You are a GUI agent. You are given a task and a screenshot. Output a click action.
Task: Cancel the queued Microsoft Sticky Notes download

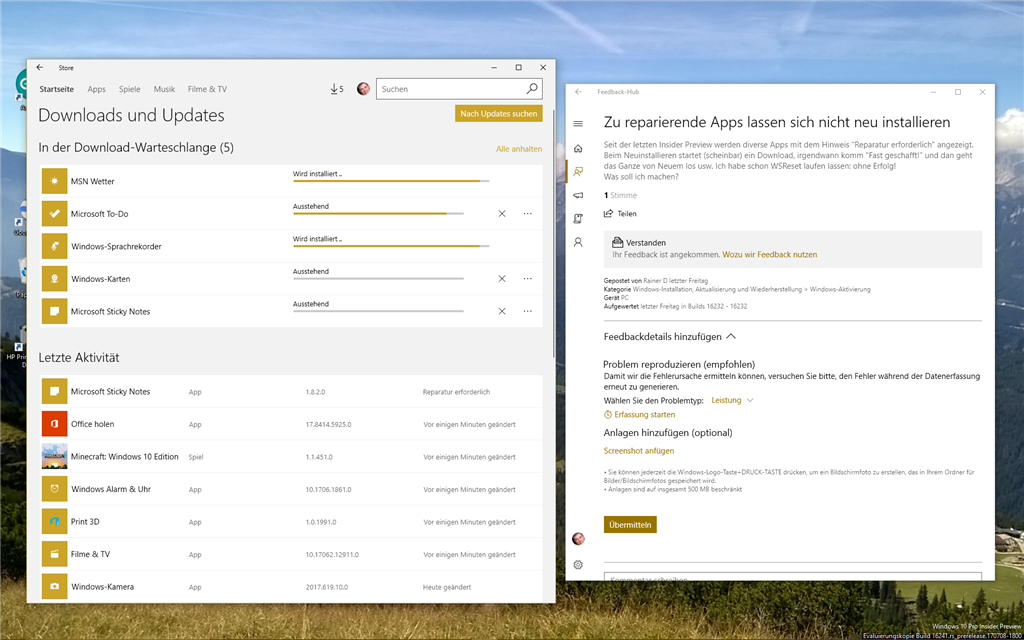502,312
